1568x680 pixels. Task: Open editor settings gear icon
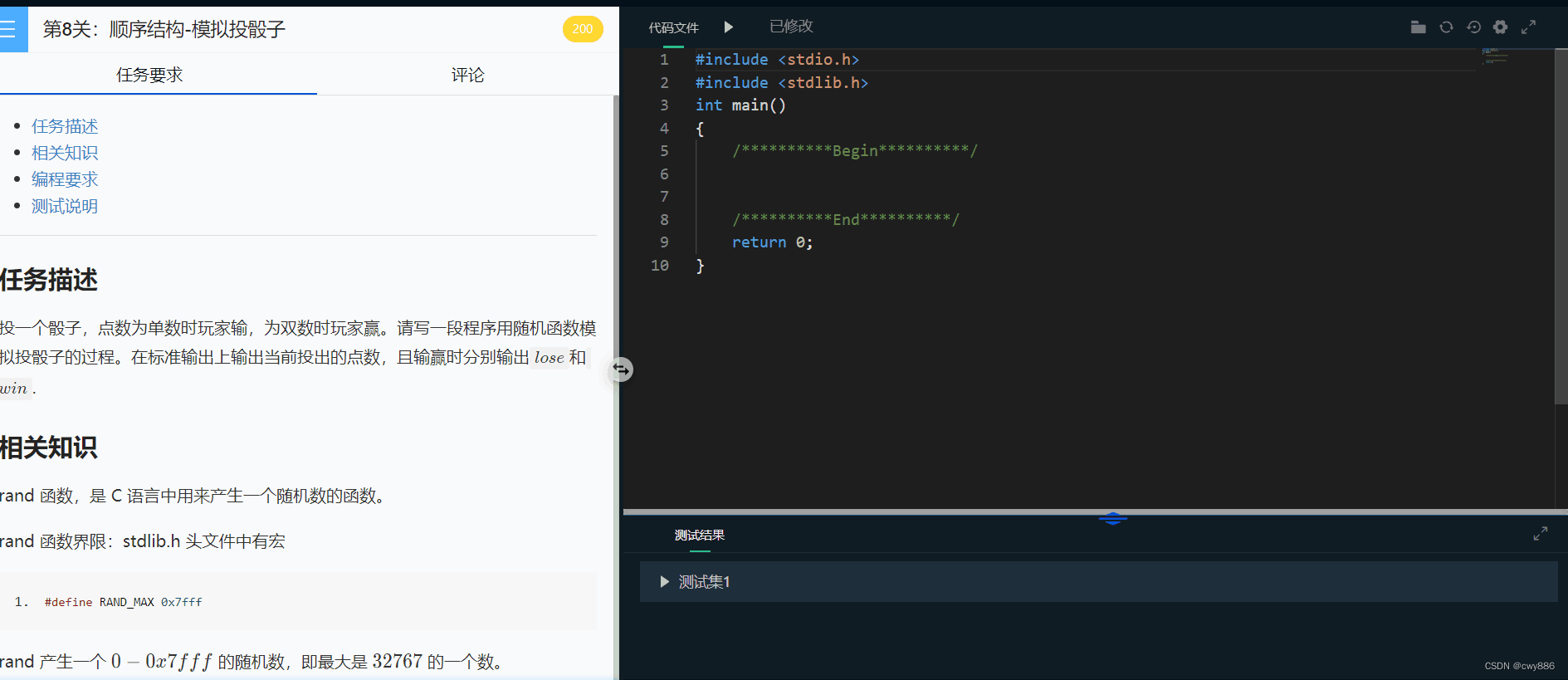click(1501, 27)
